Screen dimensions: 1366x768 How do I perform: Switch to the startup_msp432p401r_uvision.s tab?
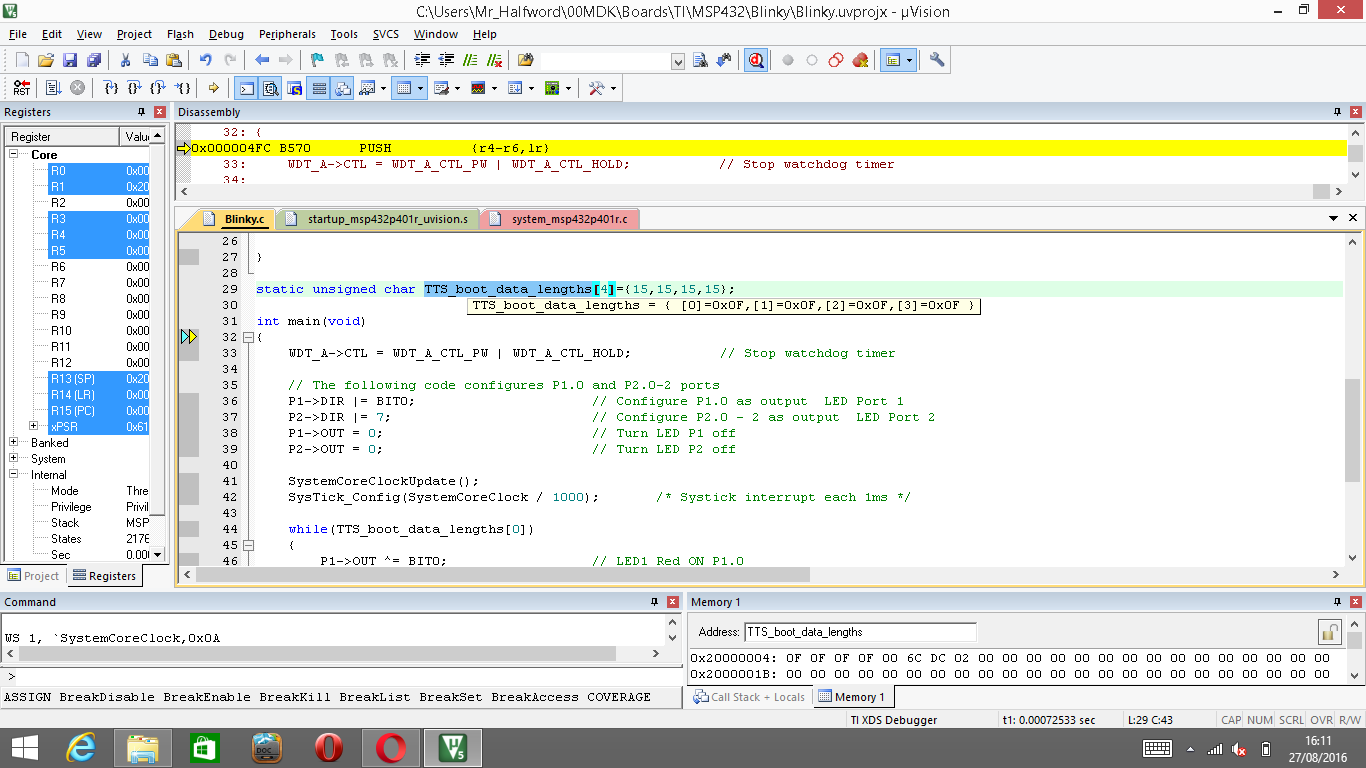pyautogui.click(x=386, y=219)
